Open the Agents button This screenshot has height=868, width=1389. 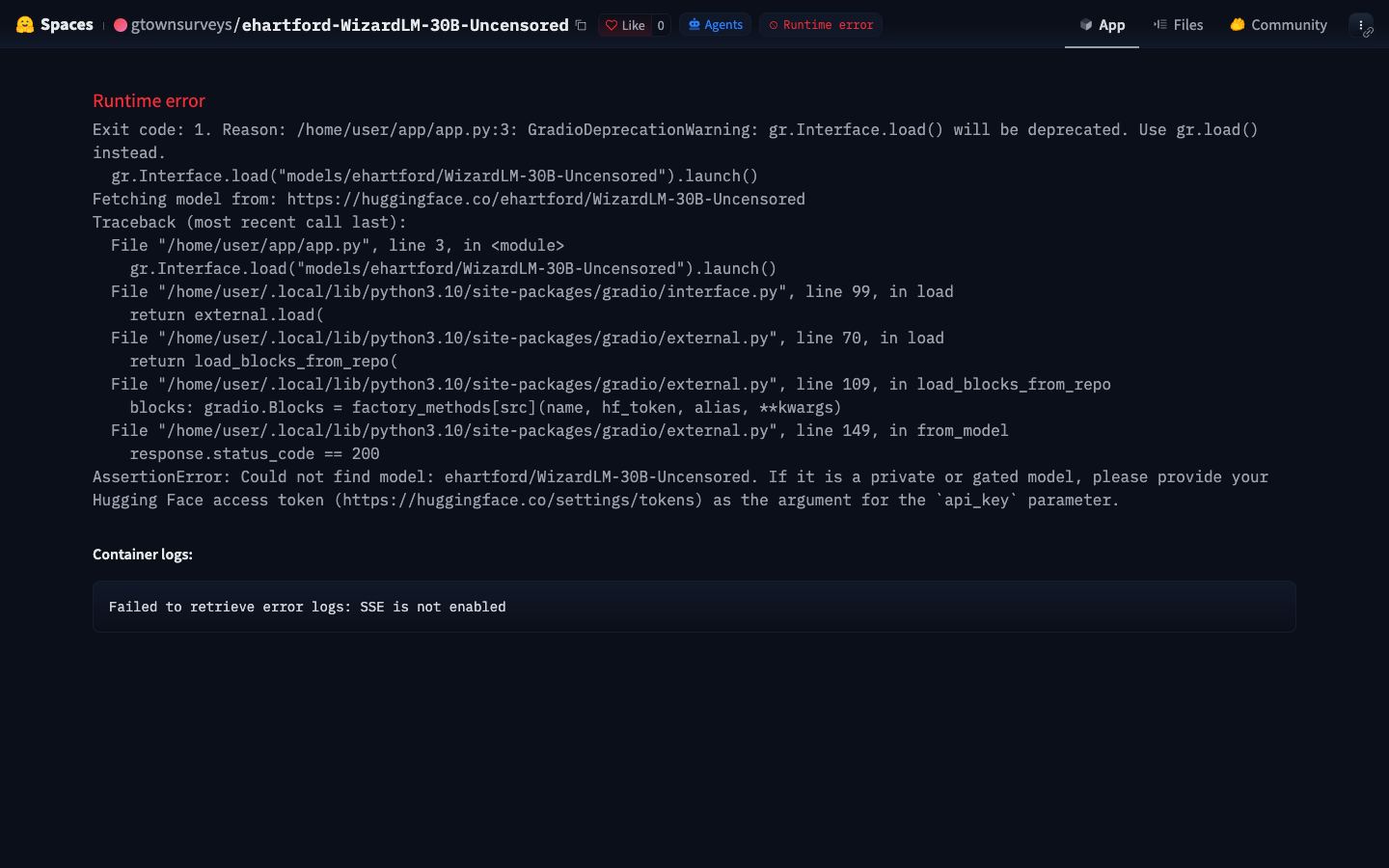pyautogui.click(x=716, y=25)
